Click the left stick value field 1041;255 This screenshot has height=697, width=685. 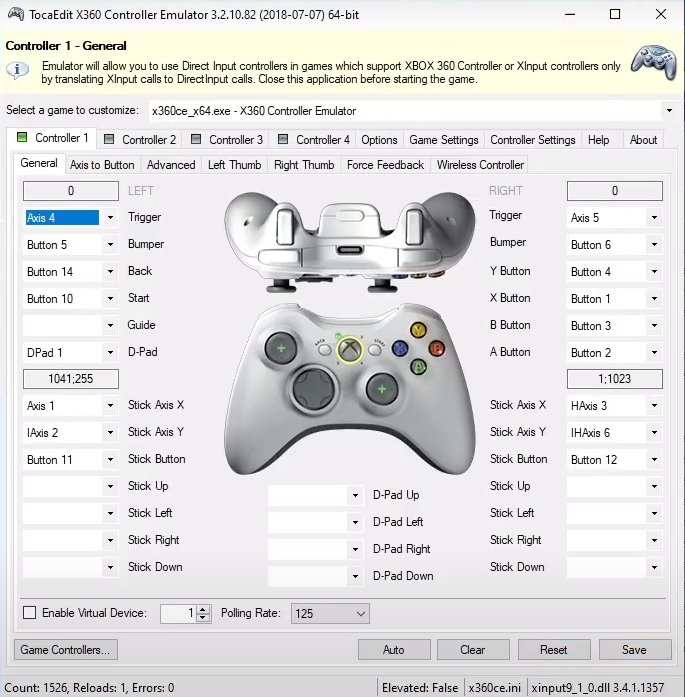[x=71, y=379]
